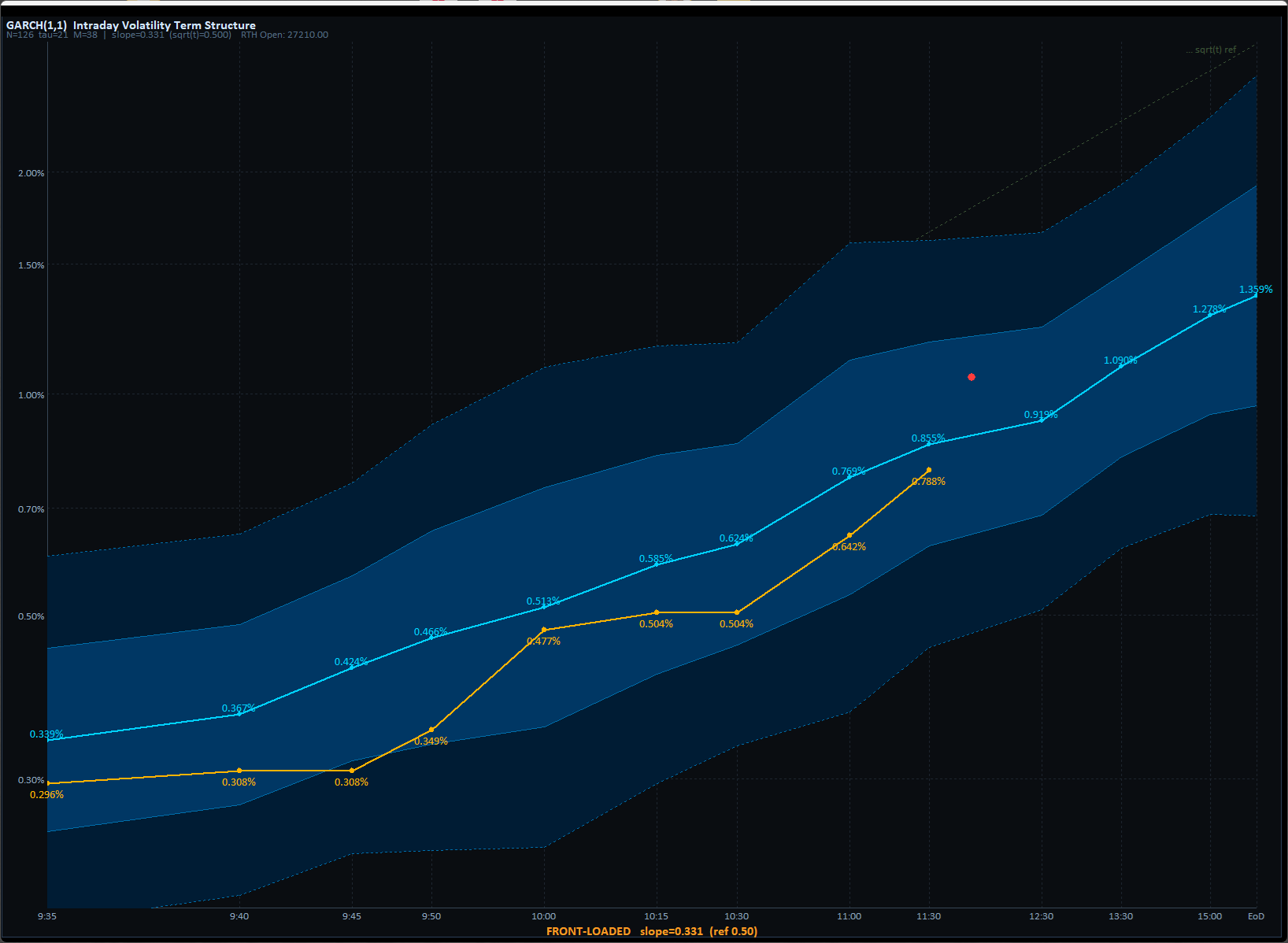The height and width of the screenshot is (943, 1288).
Task: Click the 9:50 x-axis time label
Action: click(431, 916)
